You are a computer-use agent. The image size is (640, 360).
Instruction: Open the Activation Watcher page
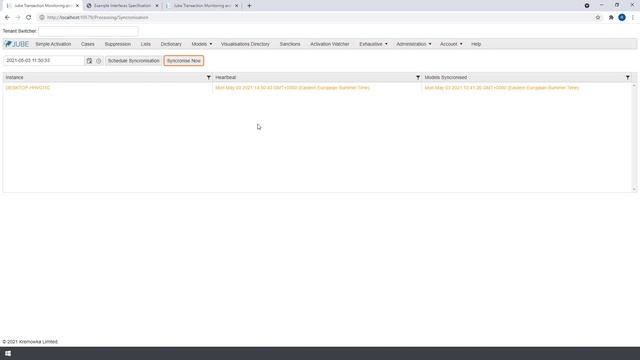pyautogui.click(x=330, y=44)
